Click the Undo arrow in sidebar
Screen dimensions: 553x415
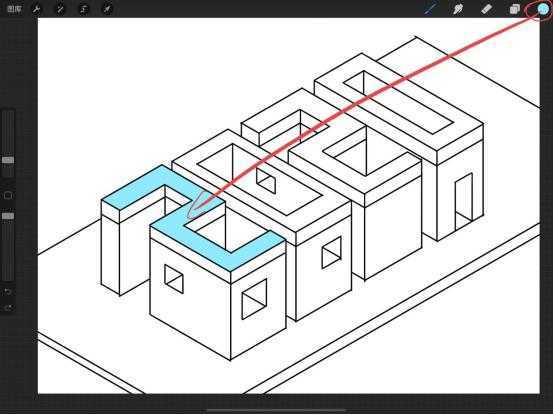8,292
